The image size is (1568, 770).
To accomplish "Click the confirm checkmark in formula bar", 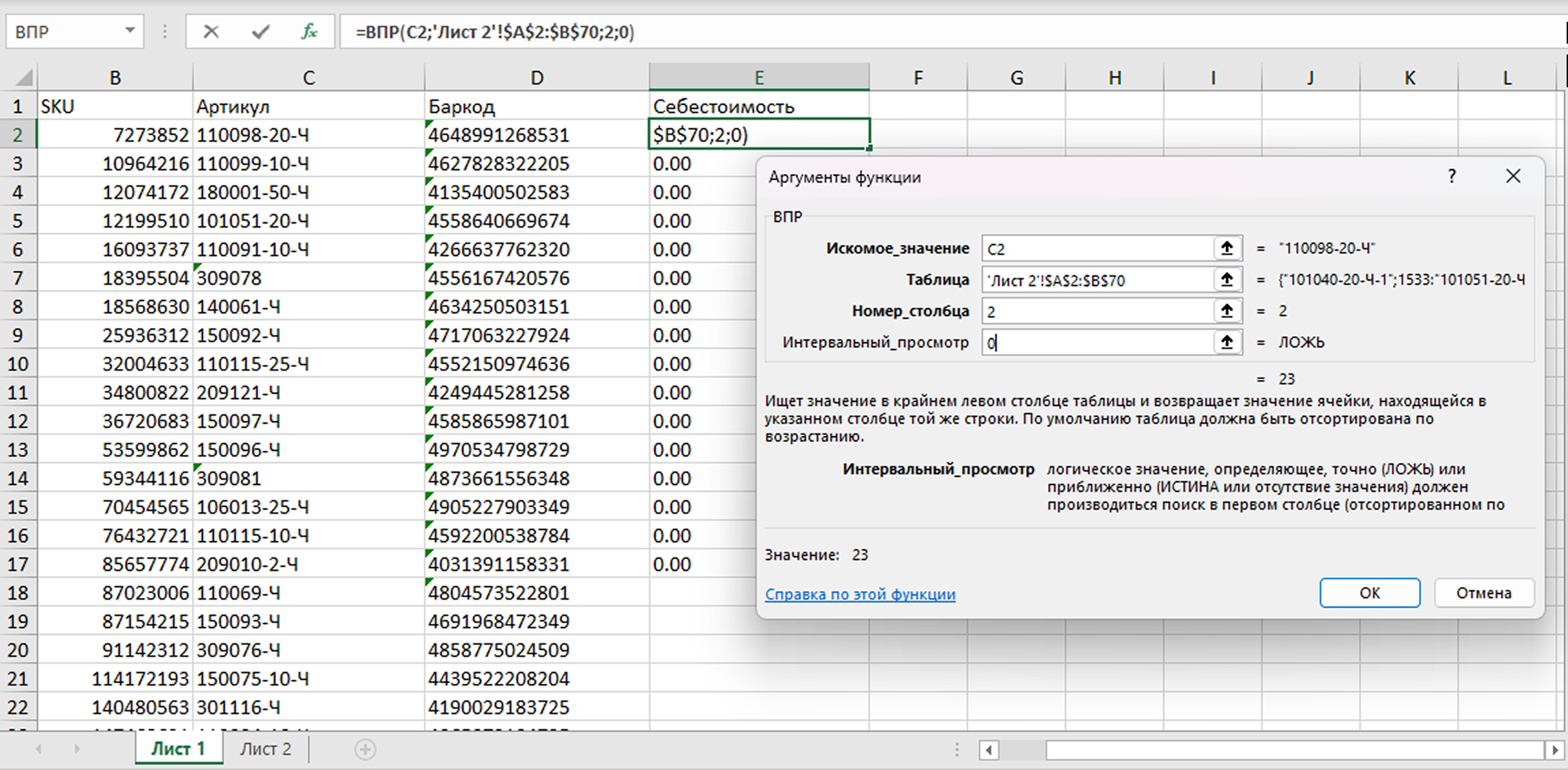I will [x=260, y=31].
